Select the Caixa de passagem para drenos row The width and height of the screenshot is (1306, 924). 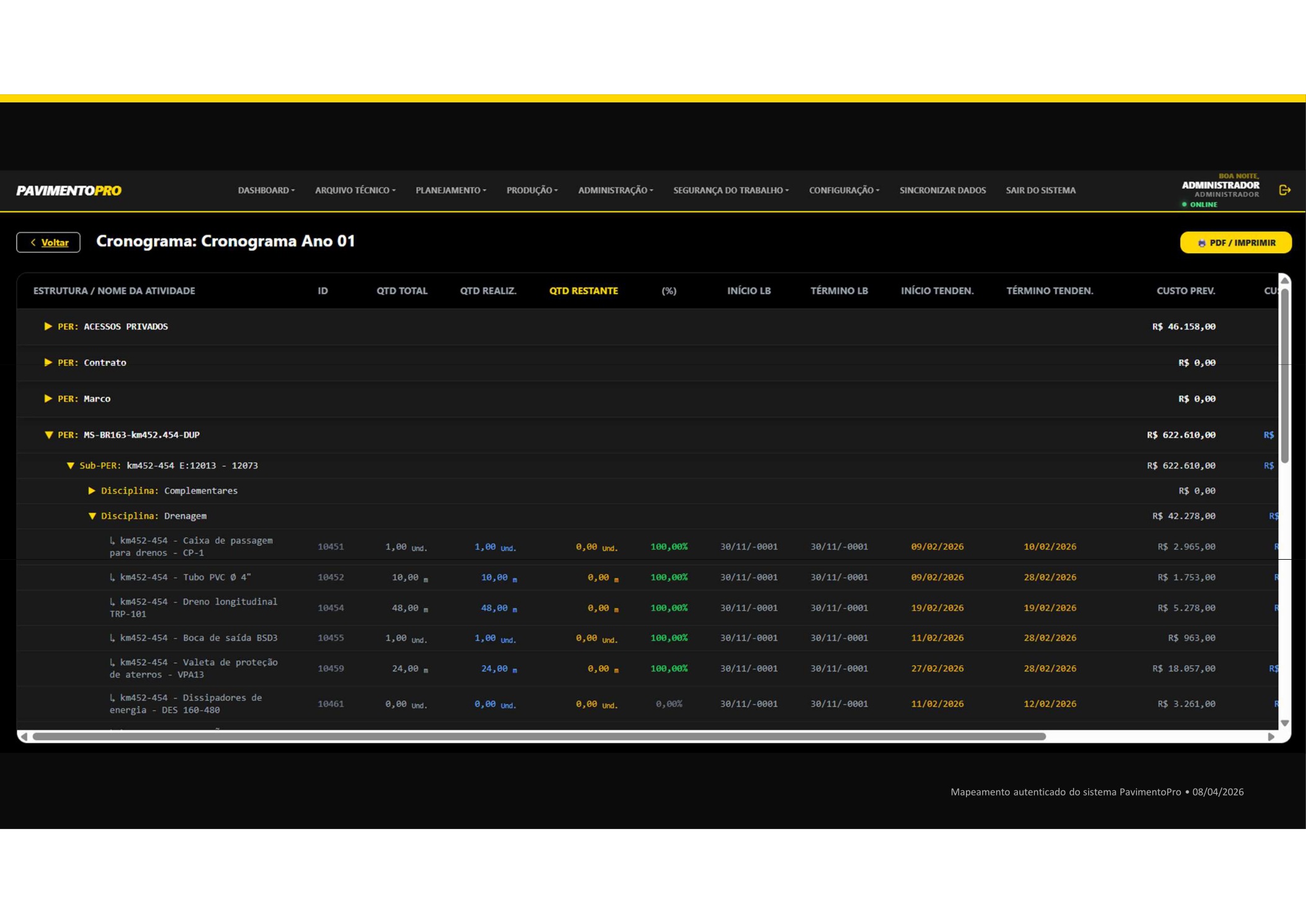647,547
